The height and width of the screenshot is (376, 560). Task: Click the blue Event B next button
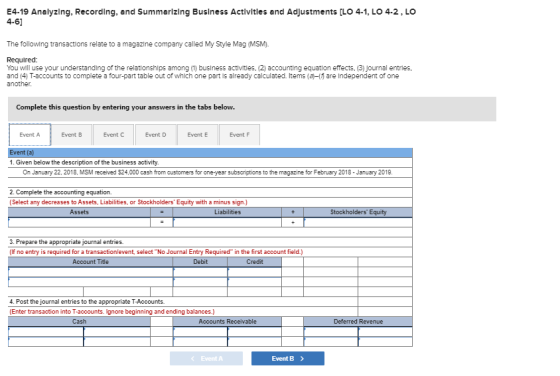(288, 359)
